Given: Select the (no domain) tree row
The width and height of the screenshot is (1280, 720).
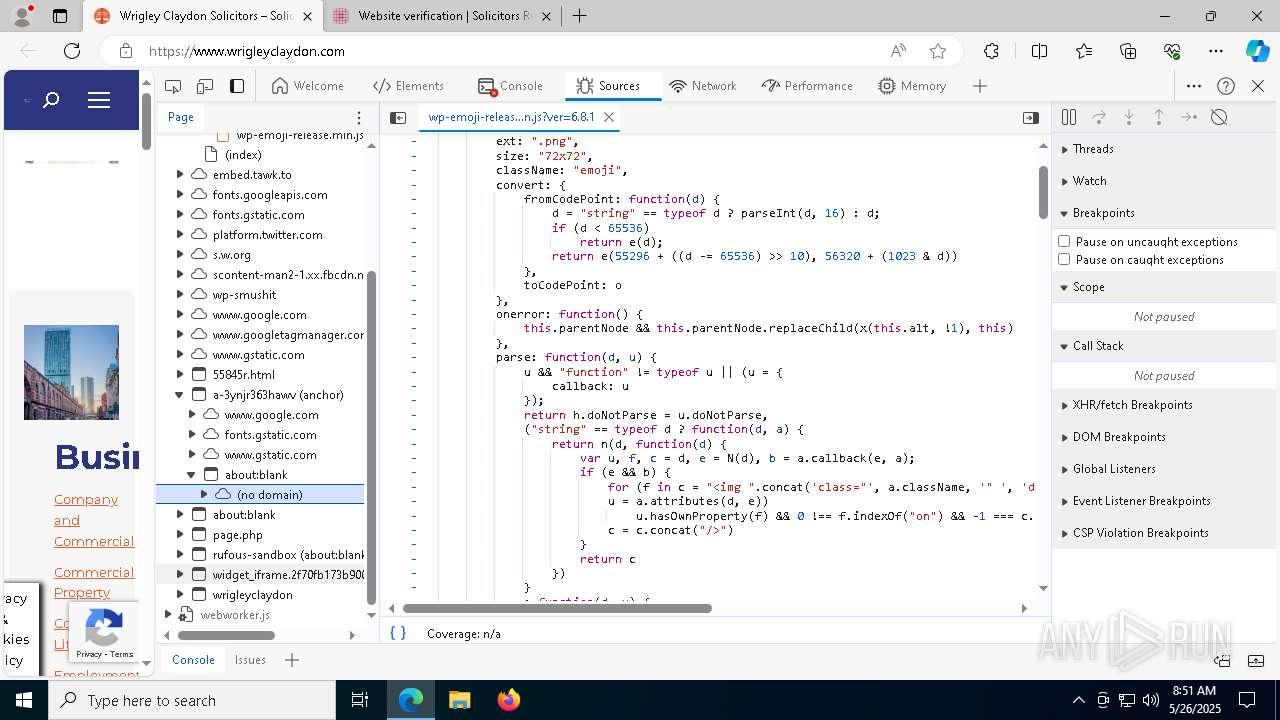Looking at the screenshot, I should pos(260,495).
